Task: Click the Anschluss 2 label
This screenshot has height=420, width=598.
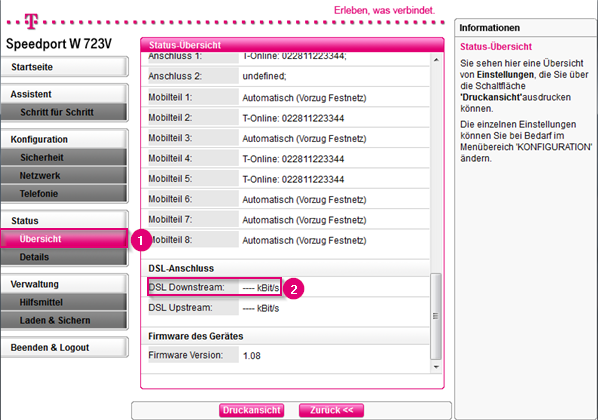Action: tap(175, 76)
